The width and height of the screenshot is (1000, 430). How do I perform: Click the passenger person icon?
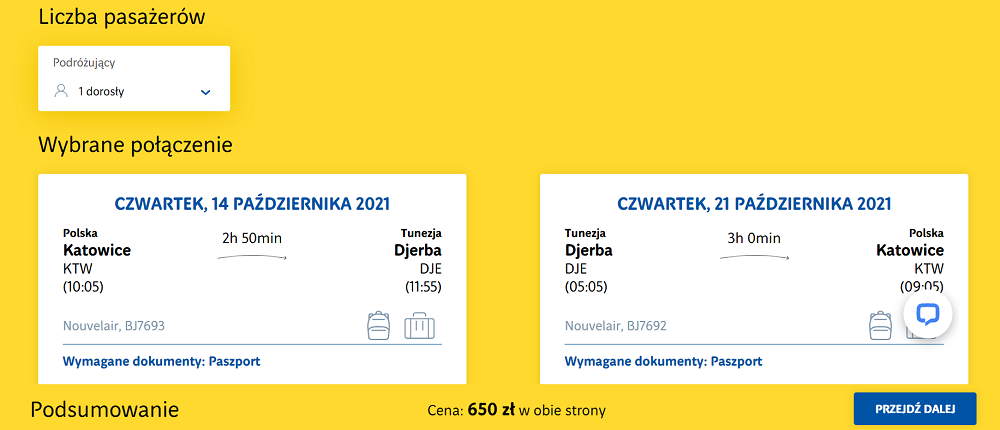pyautogui.click(x=61, y=91)
